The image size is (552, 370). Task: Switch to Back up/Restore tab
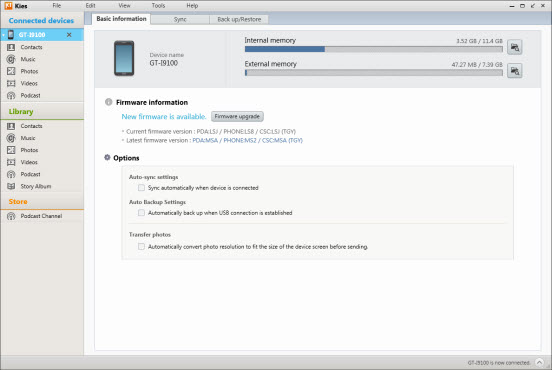[239, 19]
